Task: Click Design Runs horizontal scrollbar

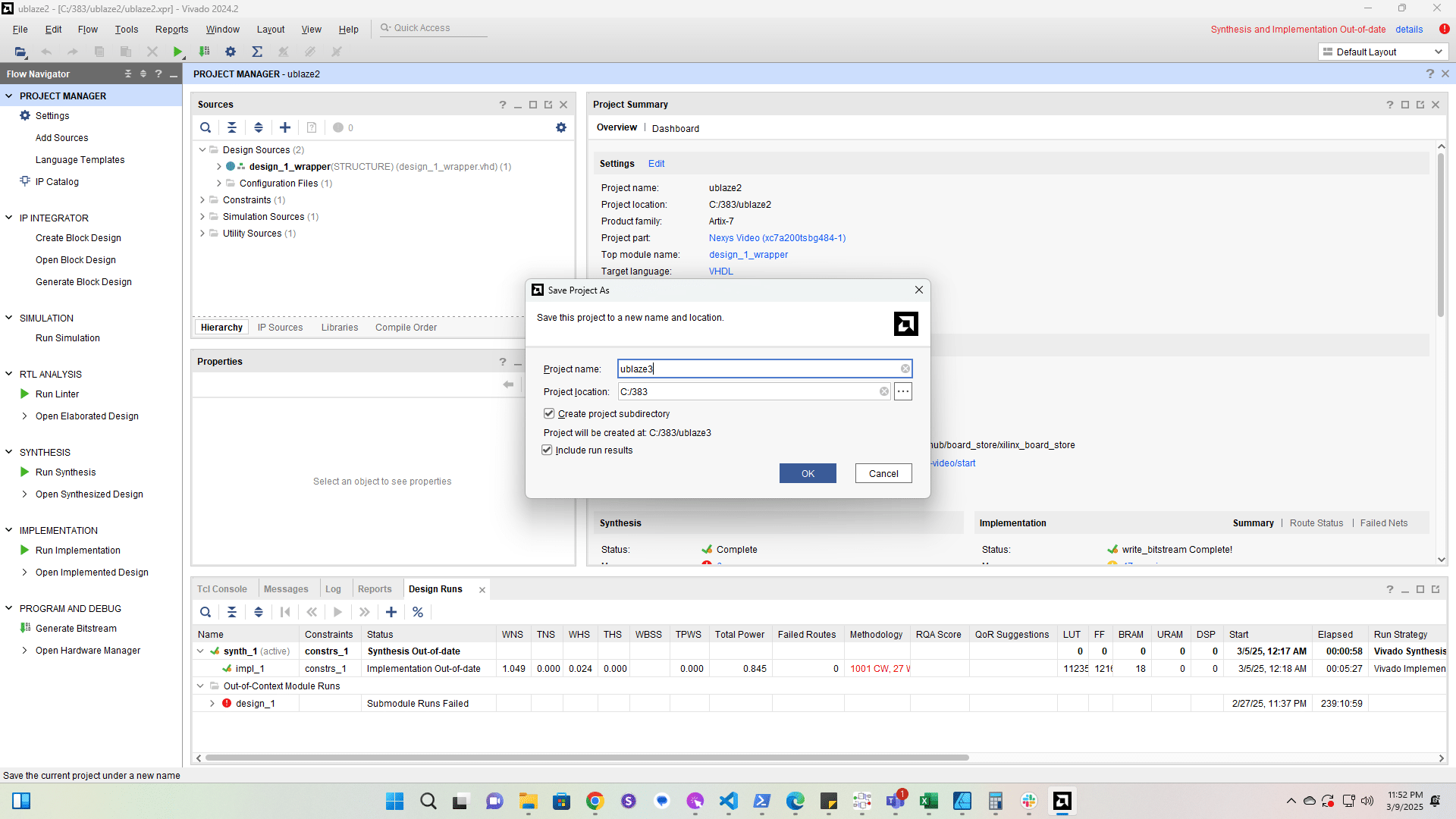Action: click(587, 758)
